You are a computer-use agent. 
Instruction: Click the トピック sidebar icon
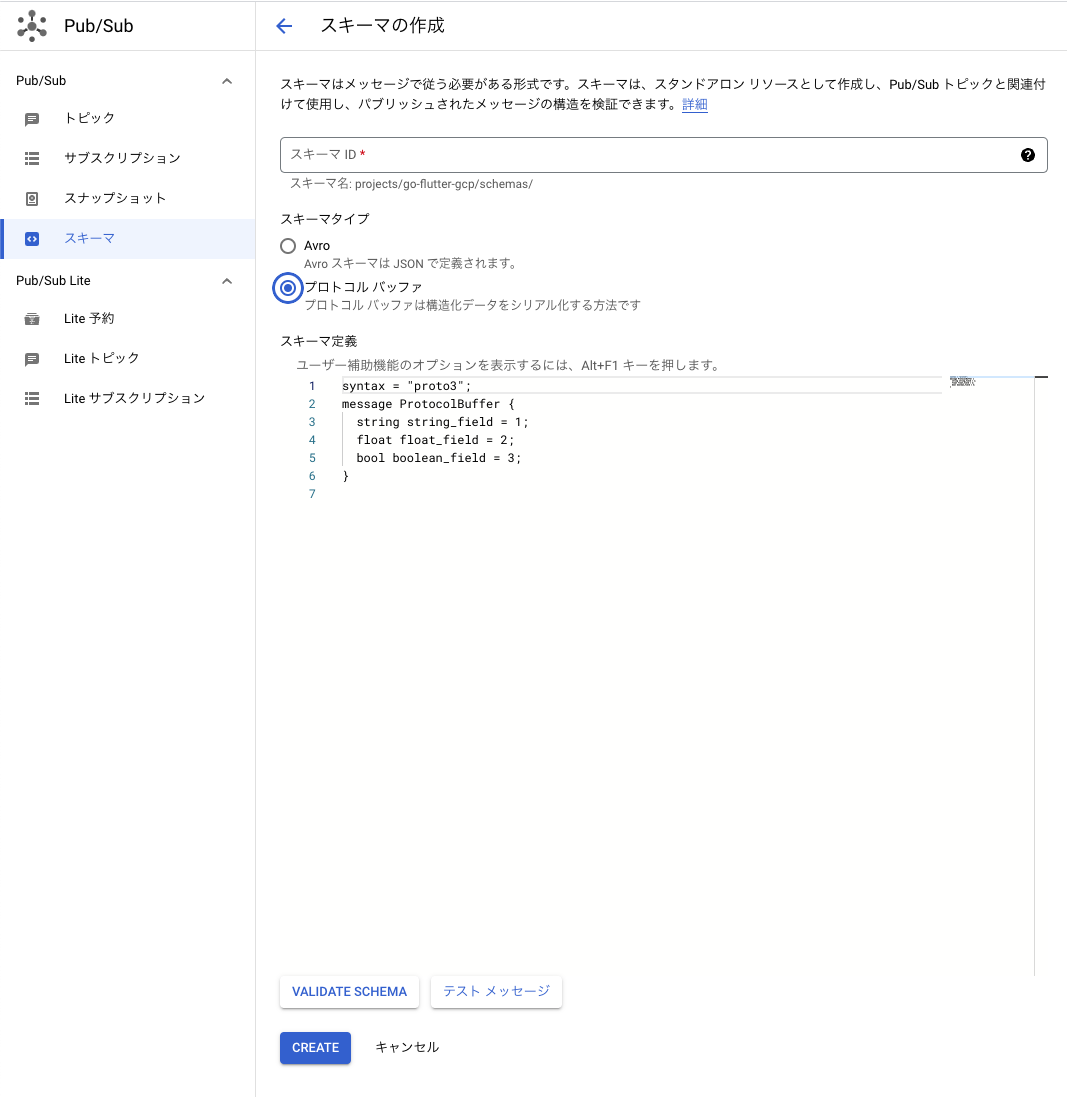32,119
